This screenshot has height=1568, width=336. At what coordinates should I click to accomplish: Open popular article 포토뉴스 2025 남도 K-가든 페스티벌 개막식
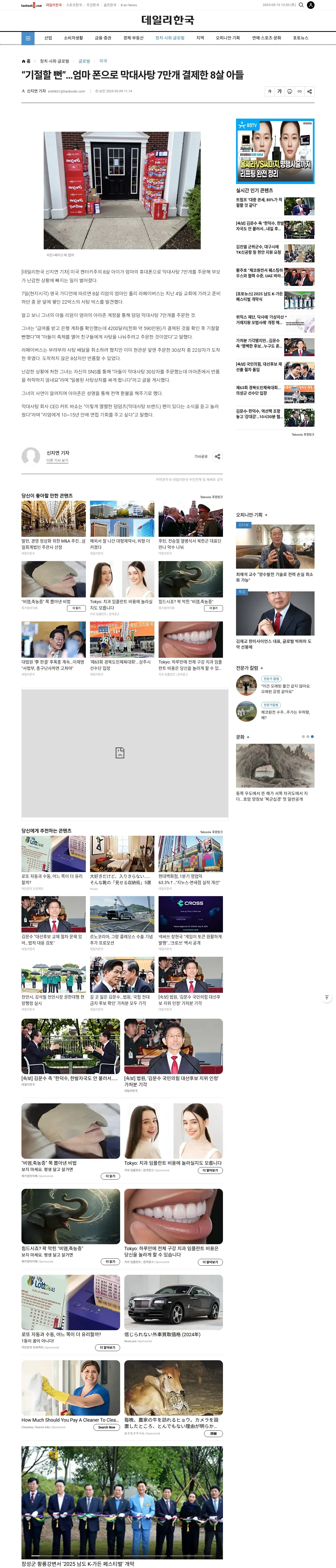point(275,299)
